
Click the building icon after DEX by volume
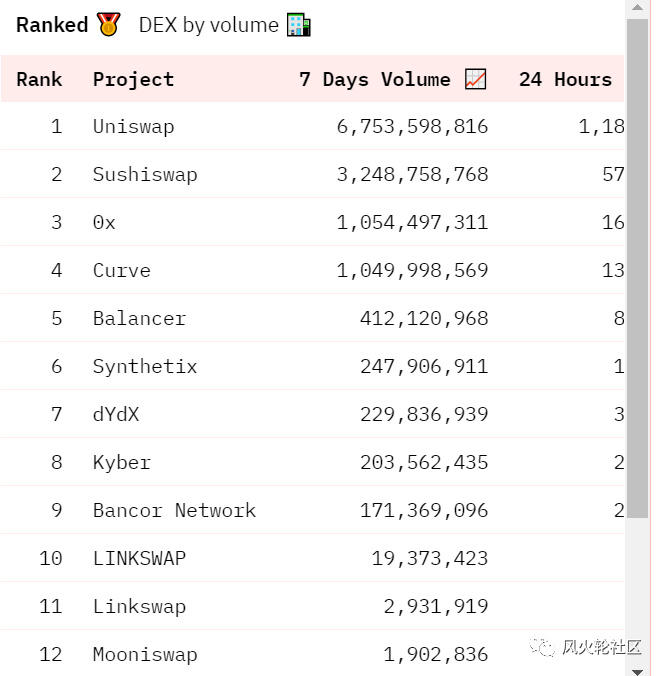299,25
